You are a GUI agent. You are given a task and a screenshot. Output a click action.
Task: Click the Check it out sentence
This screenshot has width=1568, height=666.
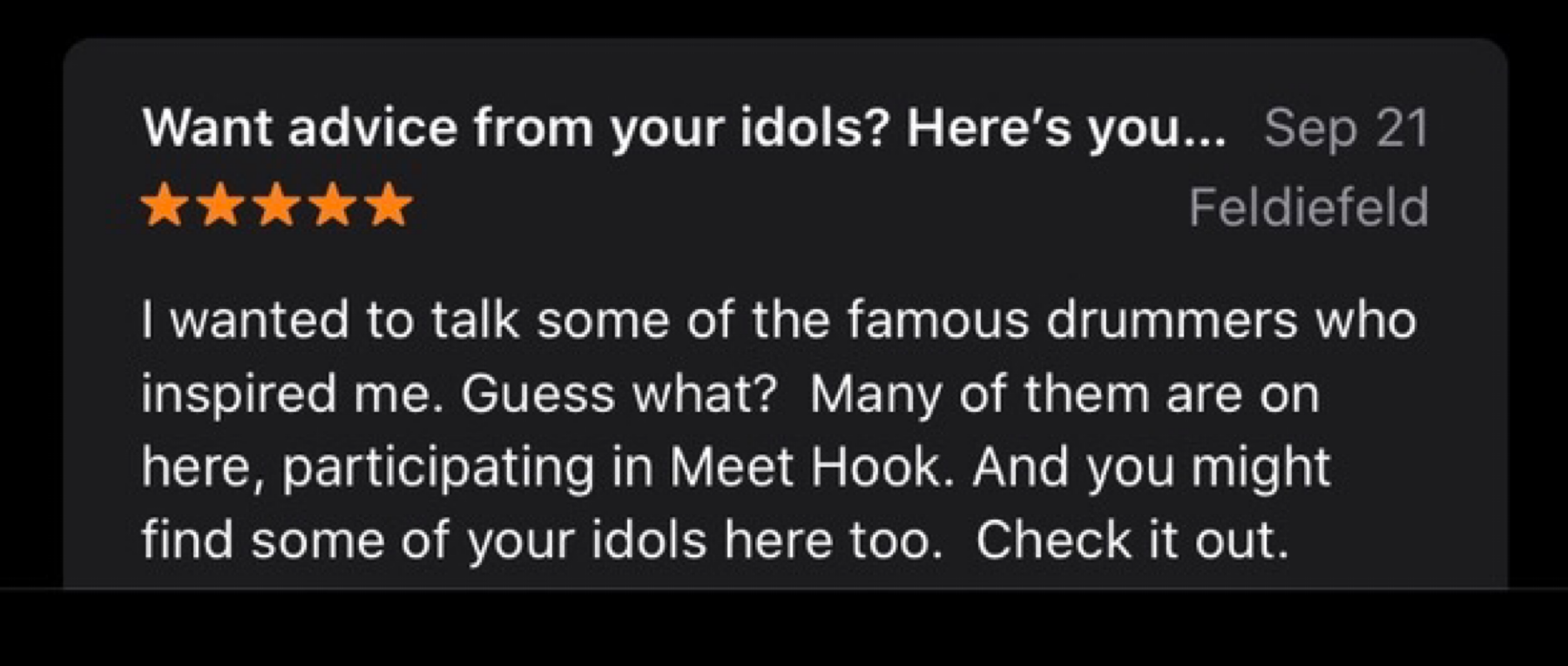pos(1132,540)
